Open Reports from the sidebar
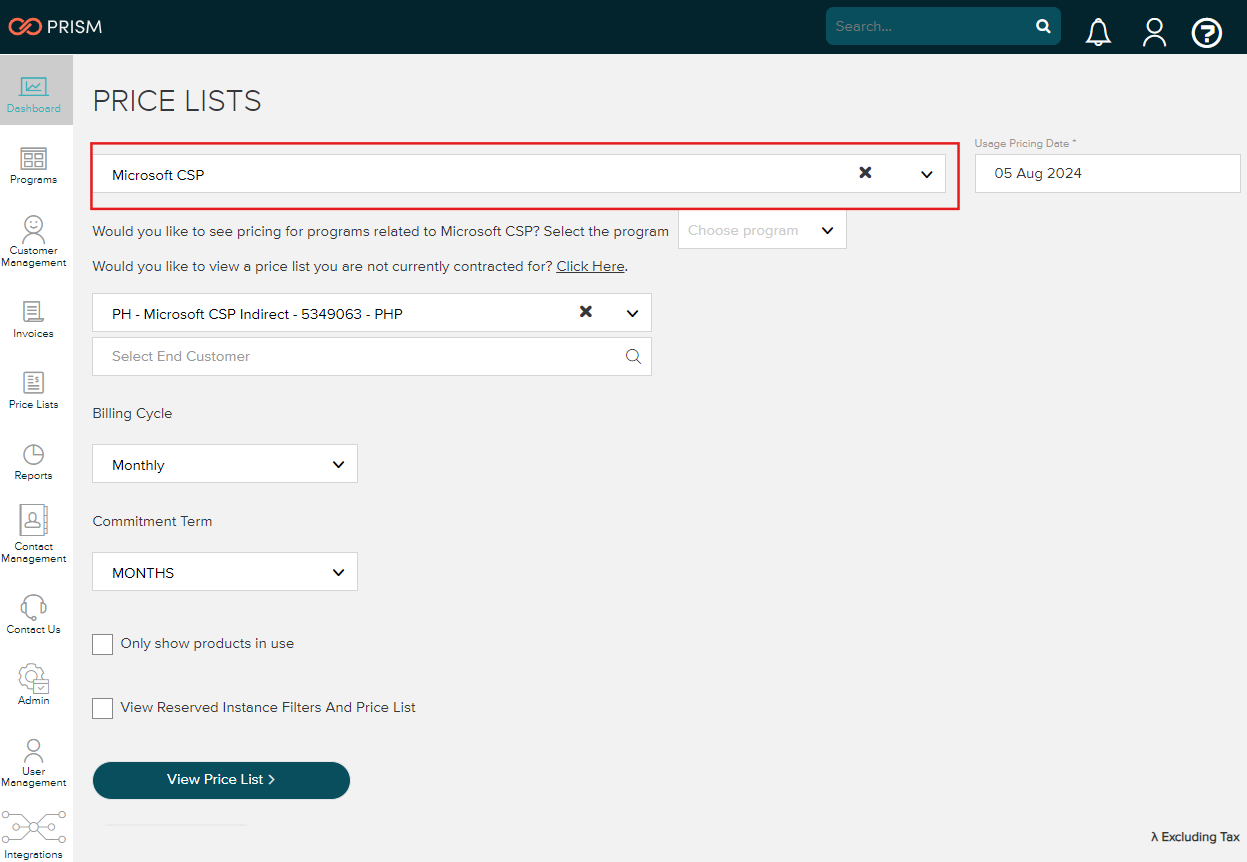 click(x=34, y=462)
